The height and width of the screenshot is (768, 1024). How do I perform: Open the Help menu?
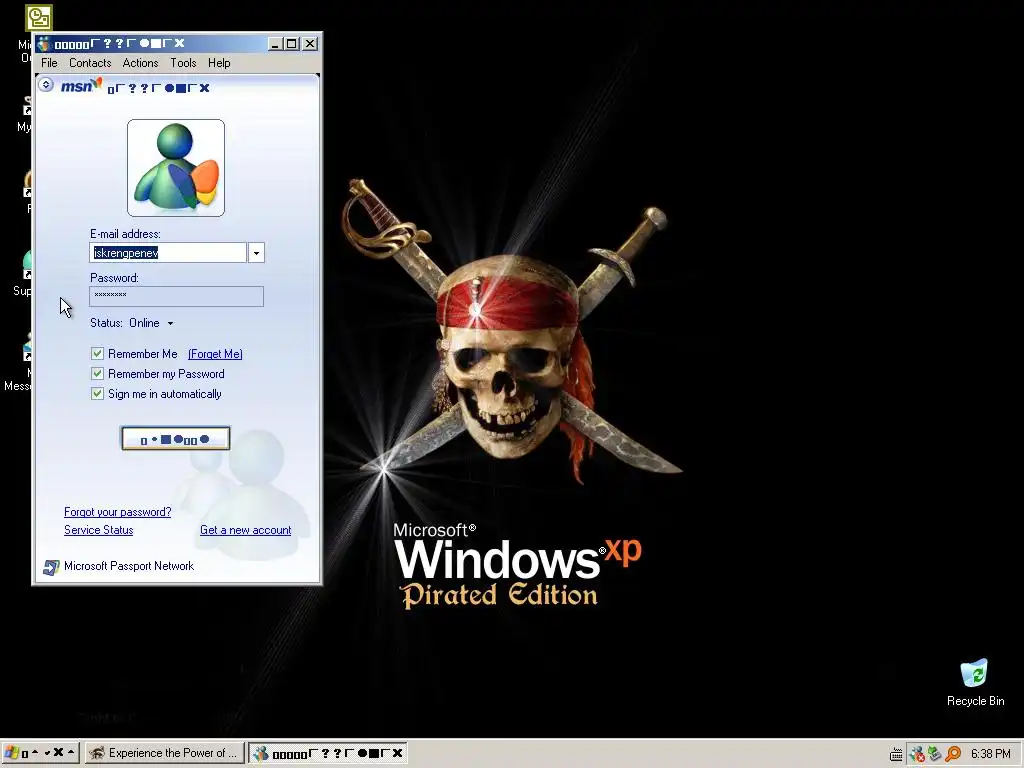pos(219,63)
